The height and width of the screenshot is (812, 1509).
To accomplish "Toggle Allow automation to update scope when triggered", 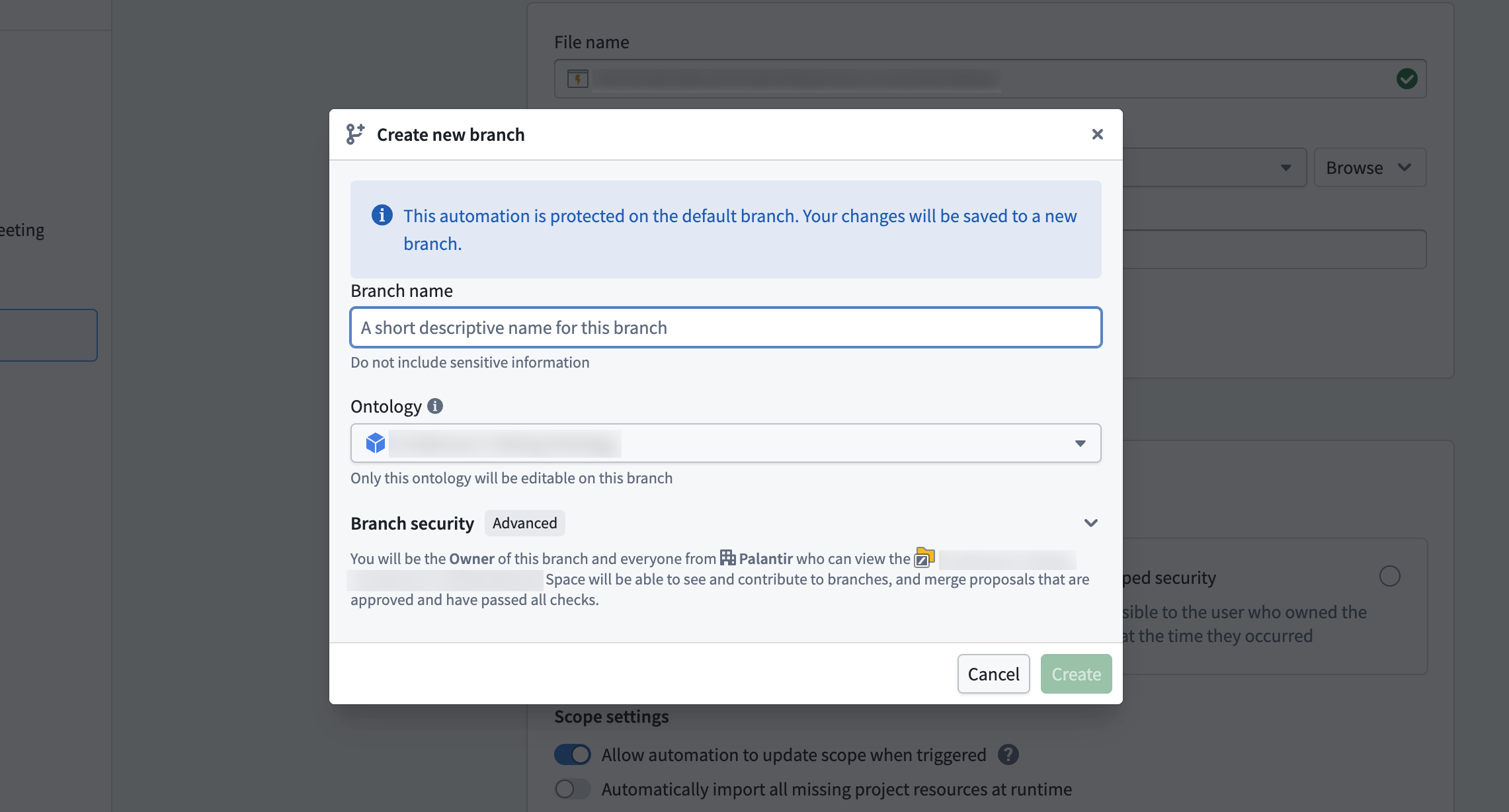I will click(x=572, y=754).
